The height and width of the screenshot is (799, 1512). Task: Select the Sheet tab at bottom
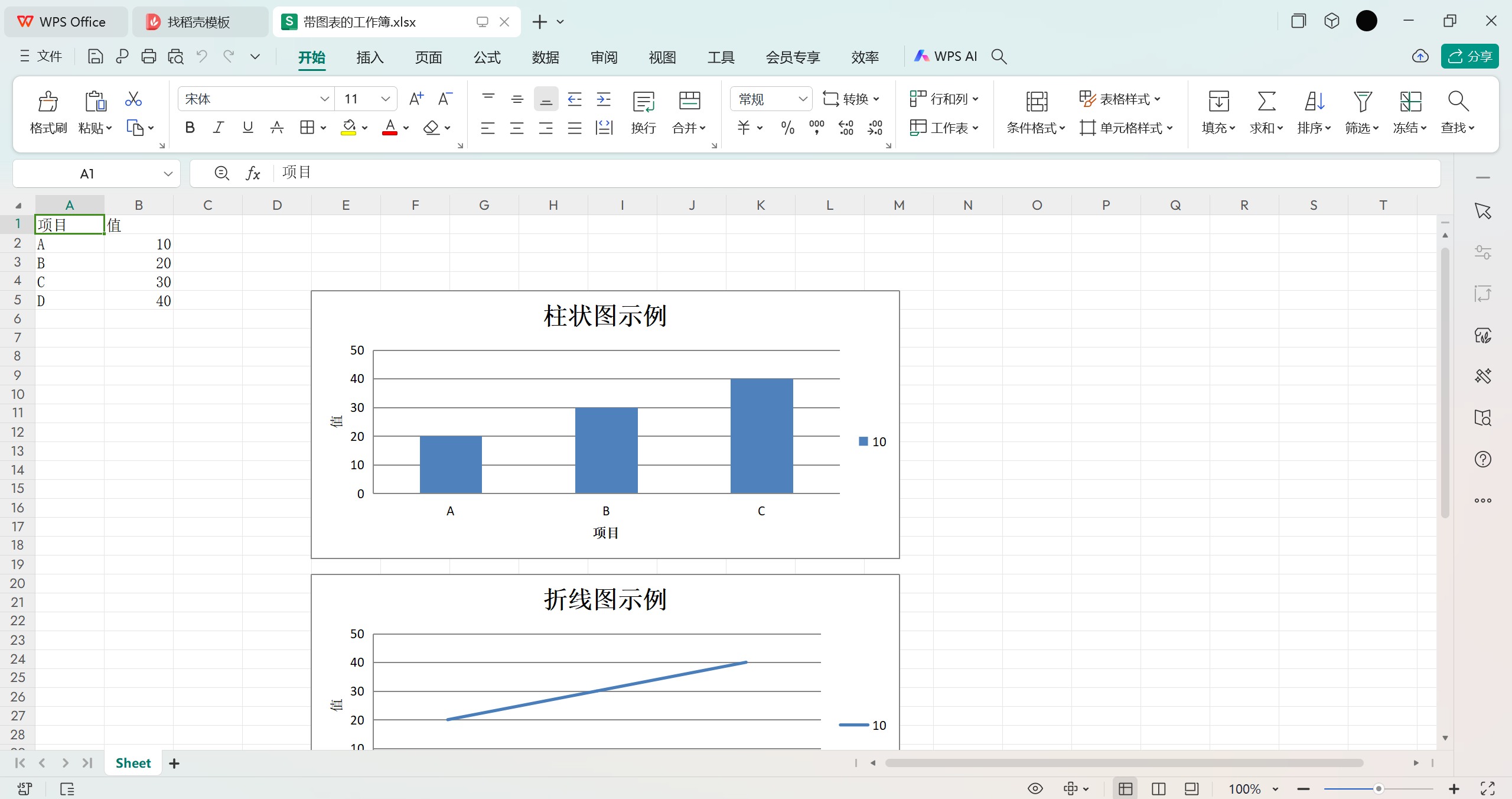133,763
